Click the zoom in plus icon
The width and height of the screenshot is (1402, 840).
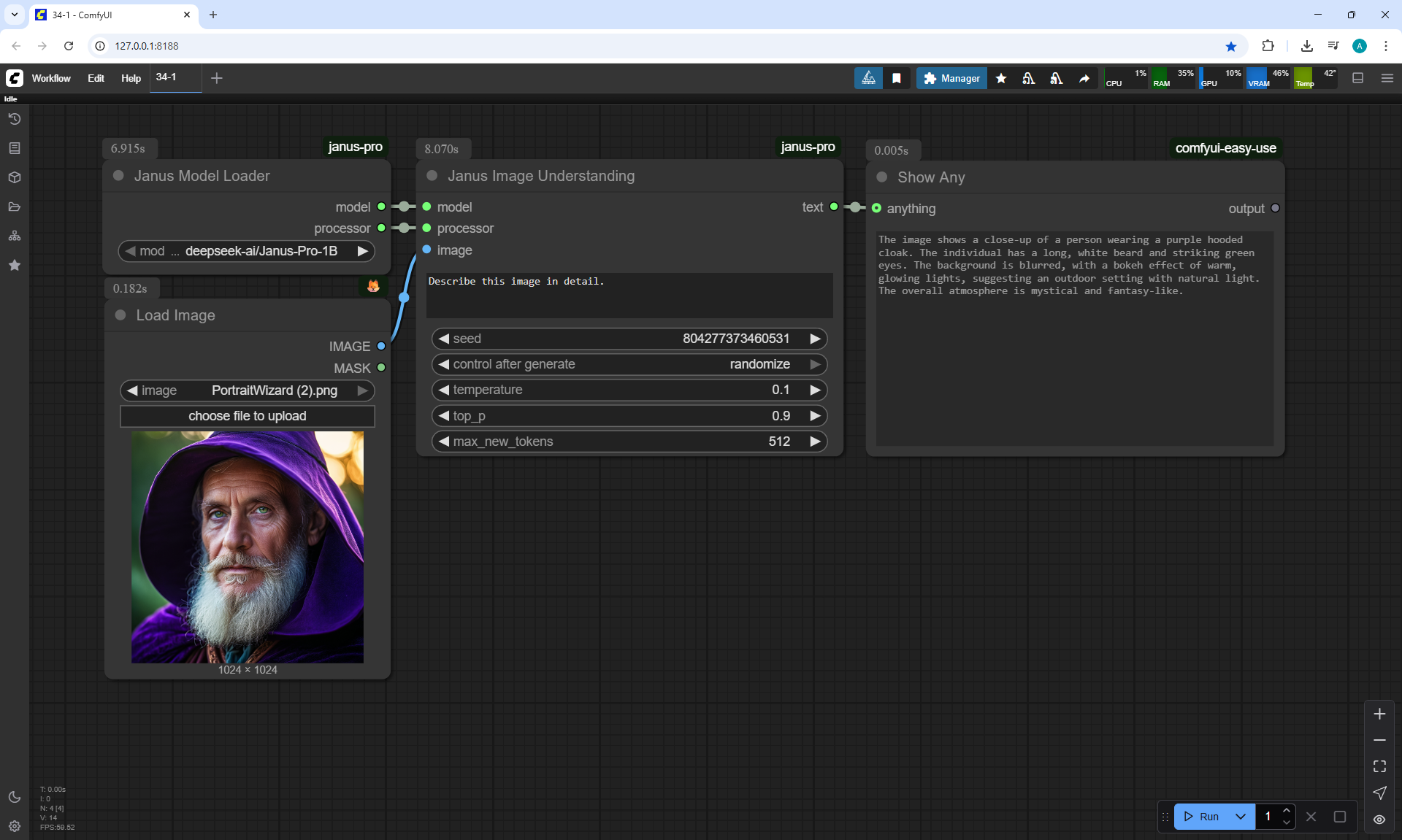pyautogui.click(x=1379, y=714)
